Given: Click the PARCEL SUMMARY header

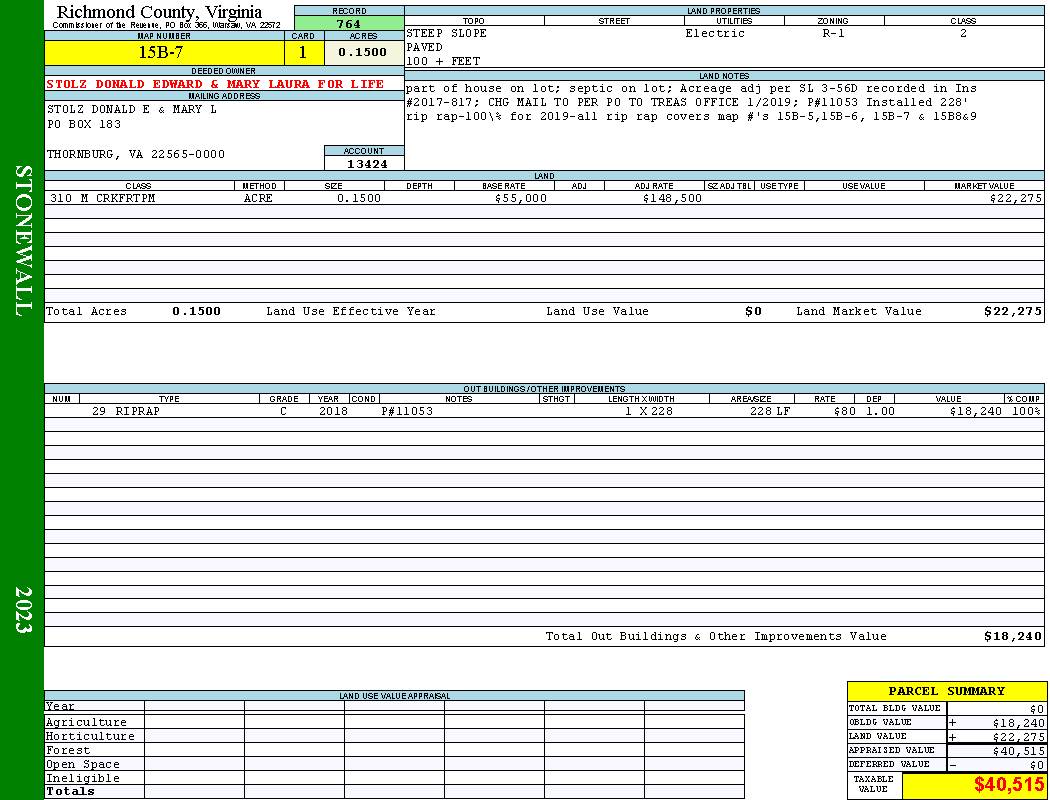Looking at the screenshot, I should click(x=946, y=691).
